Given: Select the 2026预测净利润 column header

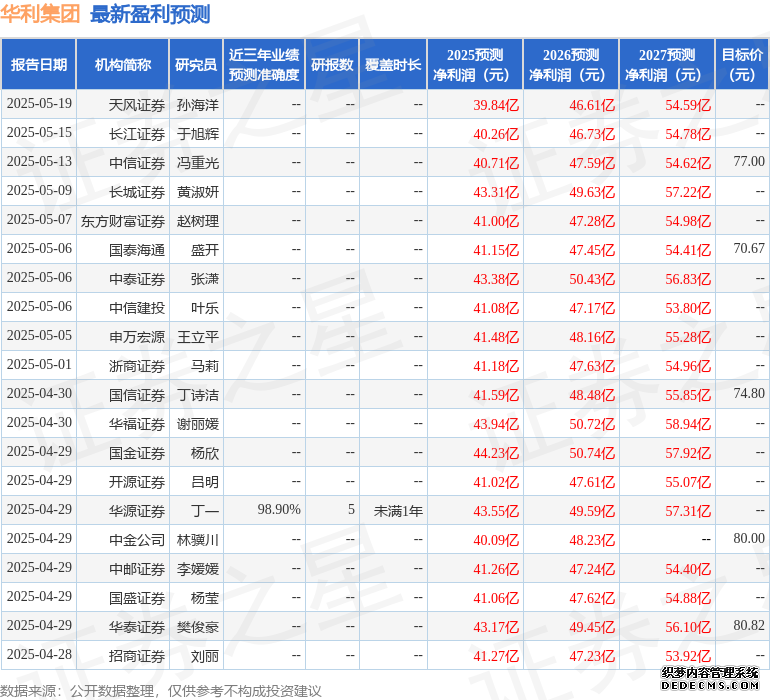Looking at the screenshot, I should [571, 64].
